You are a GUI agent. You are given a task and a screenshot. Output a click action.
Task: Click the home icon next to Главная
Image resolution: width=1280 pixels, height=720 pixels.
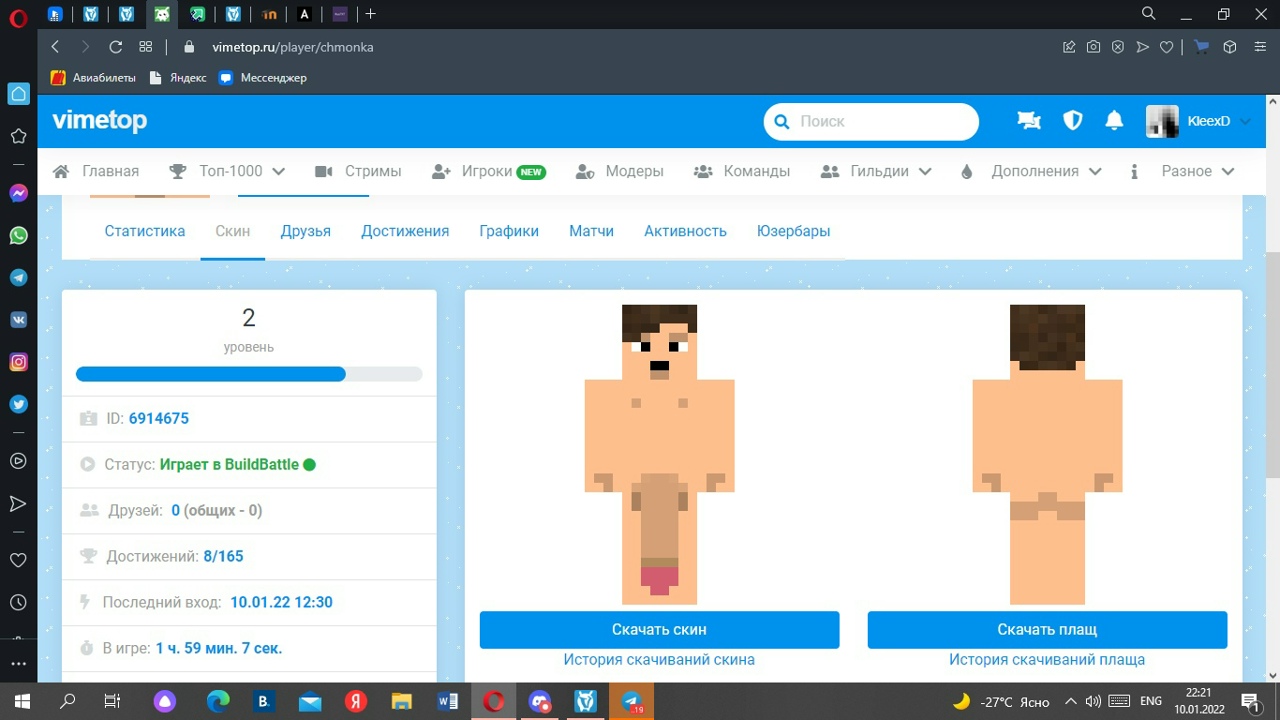[x=60, y=170]
